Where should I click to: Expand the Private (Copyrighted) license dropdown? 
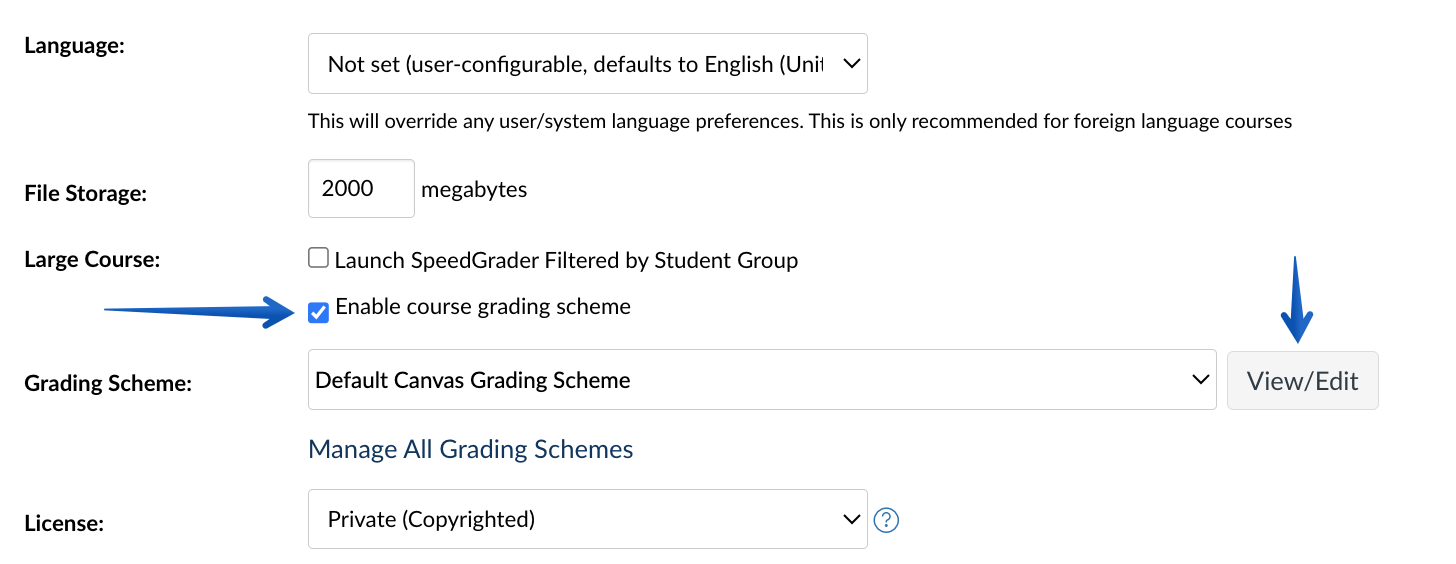point(587,519)
